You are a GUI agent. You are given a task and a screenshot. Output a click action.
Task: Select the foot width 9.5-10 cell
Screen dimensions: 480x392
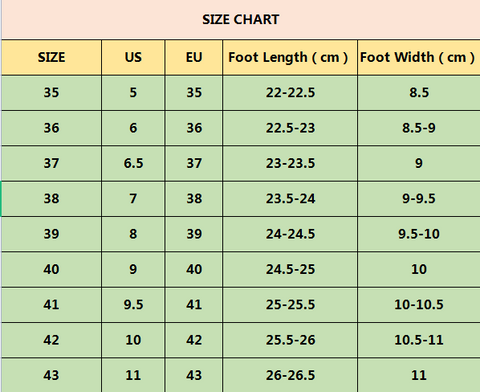419,234
